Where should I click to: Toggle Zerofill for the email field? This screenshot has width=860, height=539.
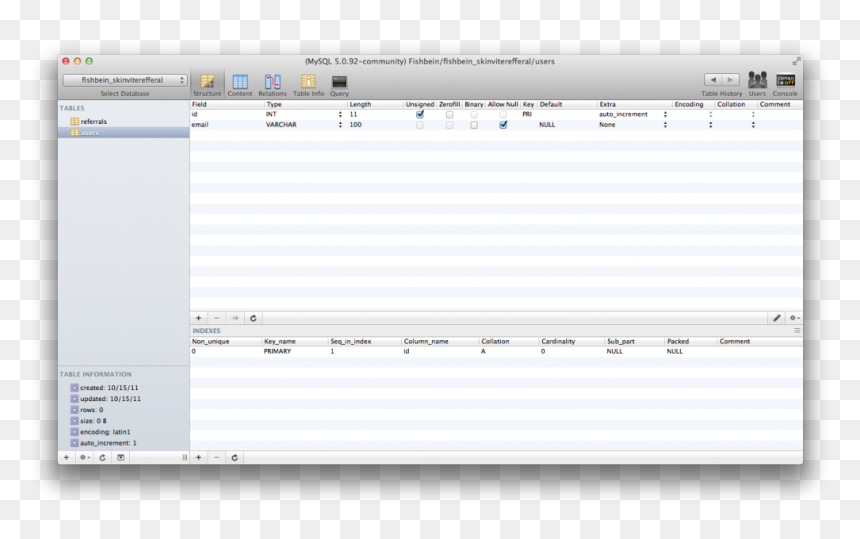449,125
